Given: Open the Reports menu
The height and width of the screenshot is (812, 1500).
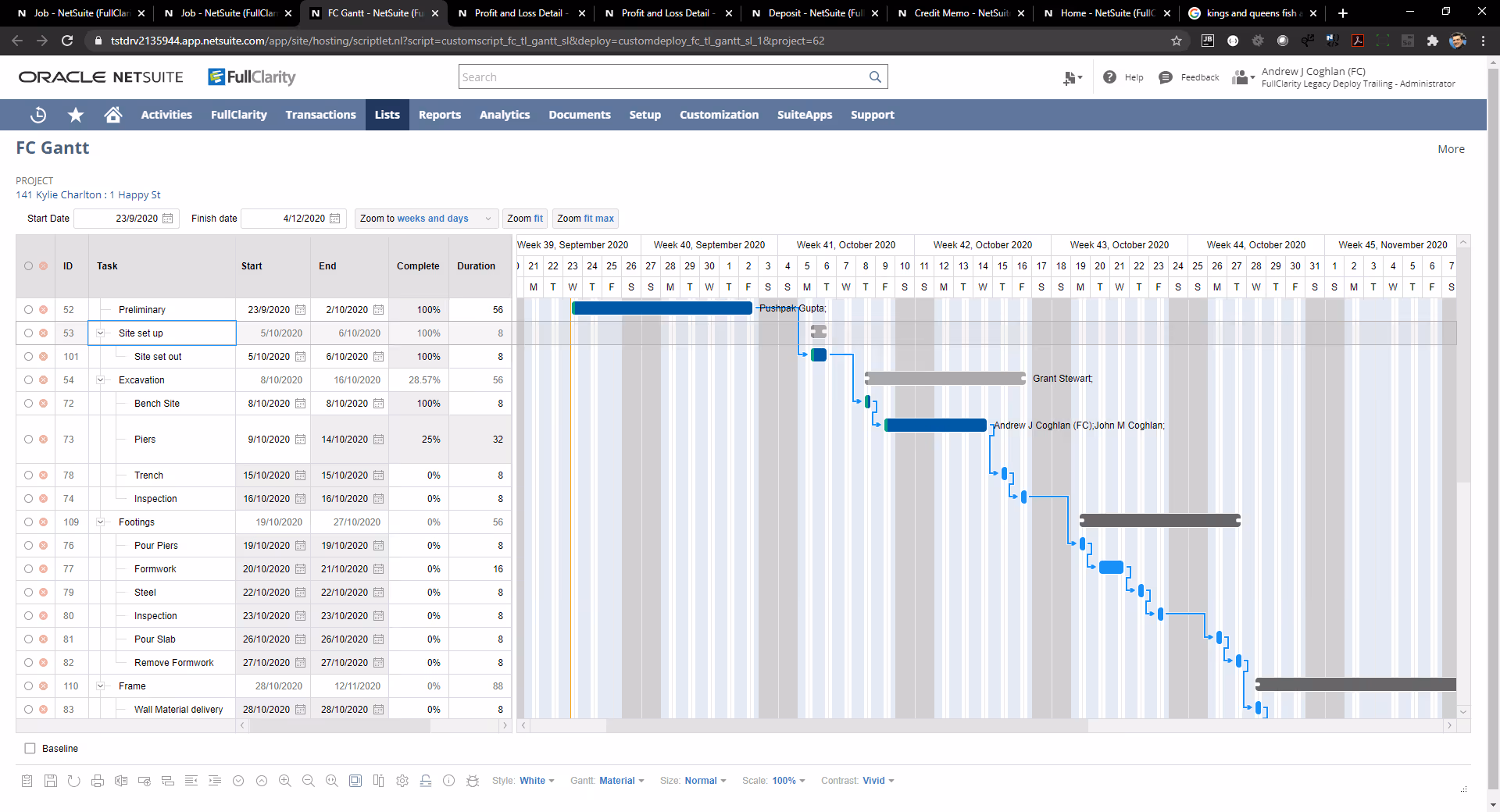Looking at the screenshot, I should [x=440, y=115].
